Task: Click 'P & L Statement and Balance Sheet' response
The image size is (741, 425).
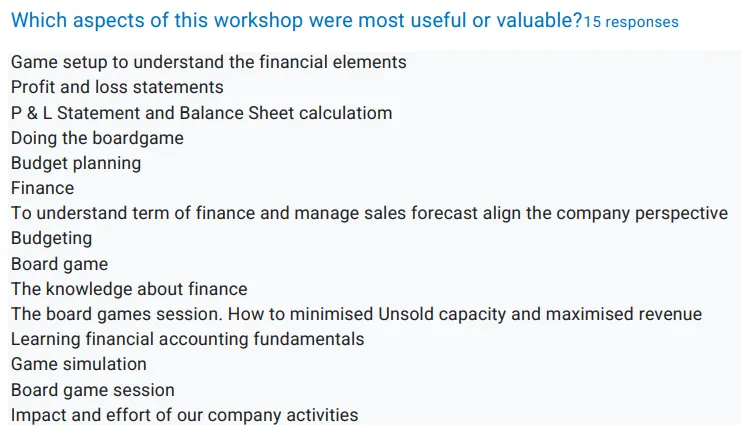Action: click(x=201, y=113)
